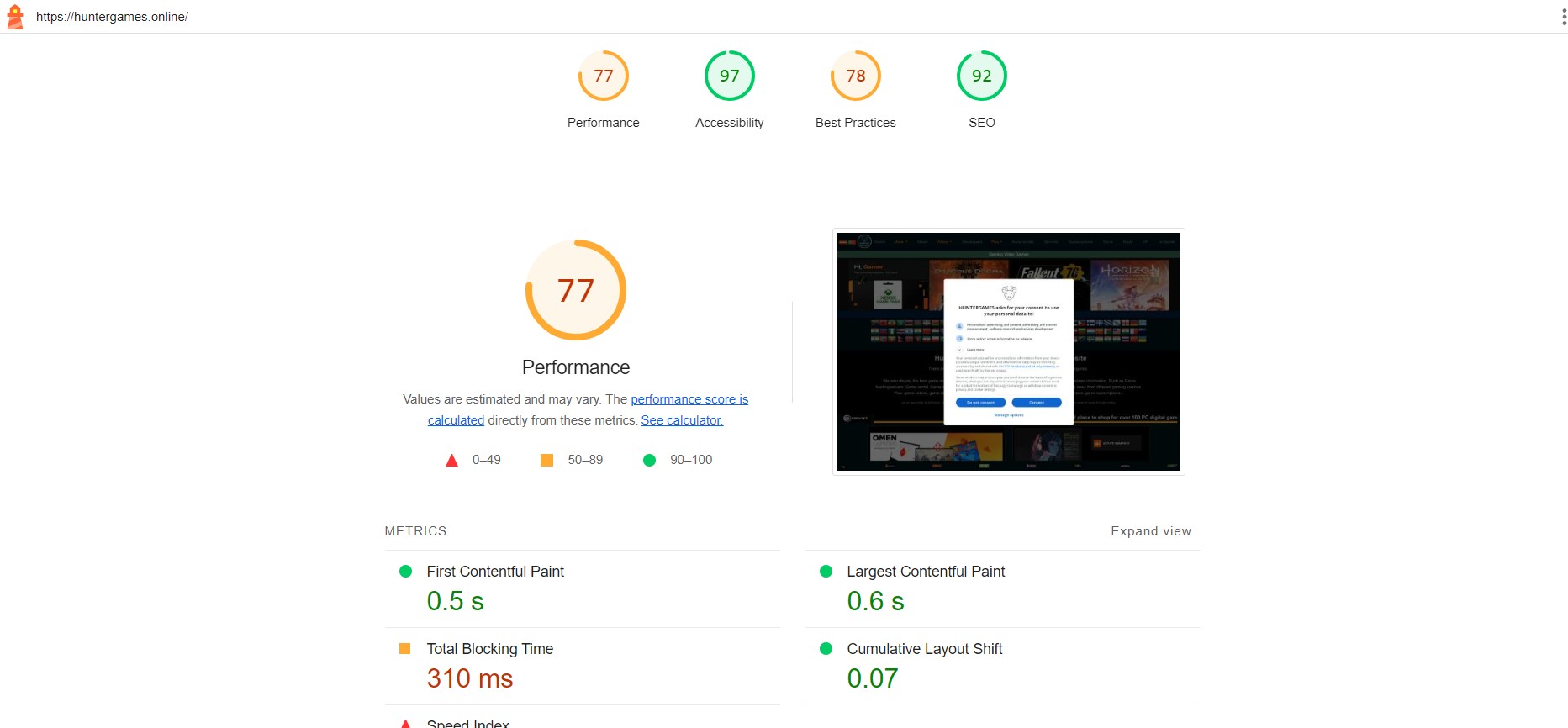The height and width of the screenshot is (728, 1568).
Task: Click green dot beside First Contentful Paint
Action: (x=405, y=572)
